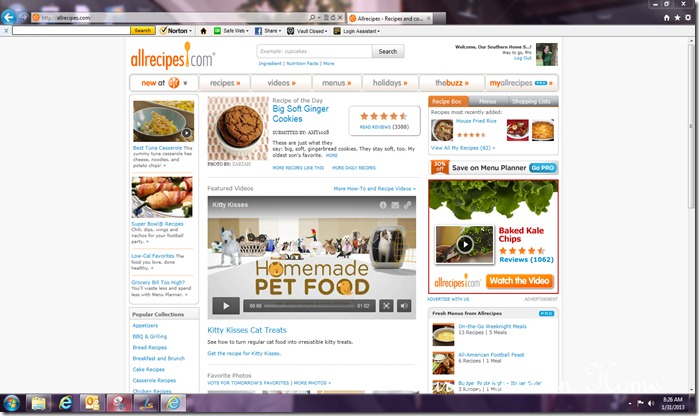The height and width of the screenshot is (416, 699).
Task: Open the menus navigation menu
Action: pos(336,83)
